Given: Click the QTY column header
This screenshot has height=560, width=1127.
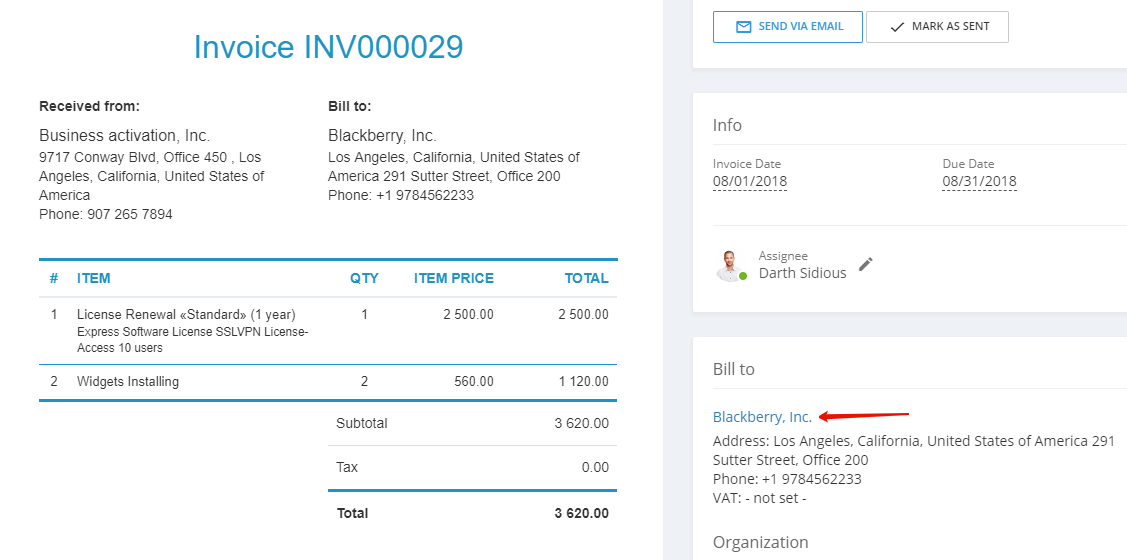Looking at the screenshot, I should point(364,278).
